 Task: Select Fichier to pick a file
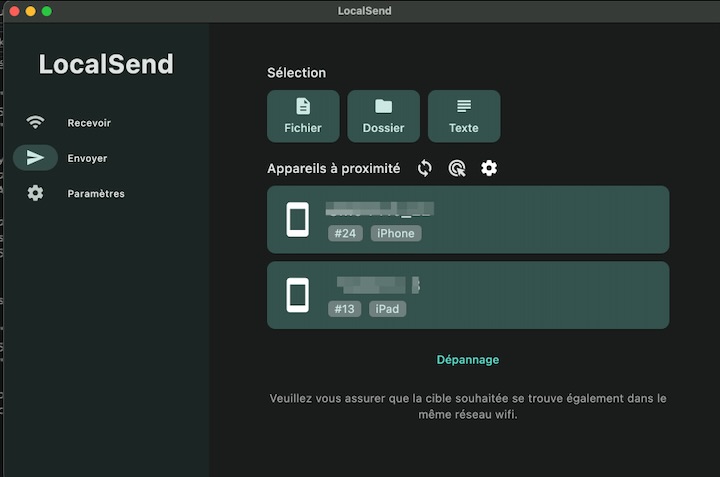303,116
